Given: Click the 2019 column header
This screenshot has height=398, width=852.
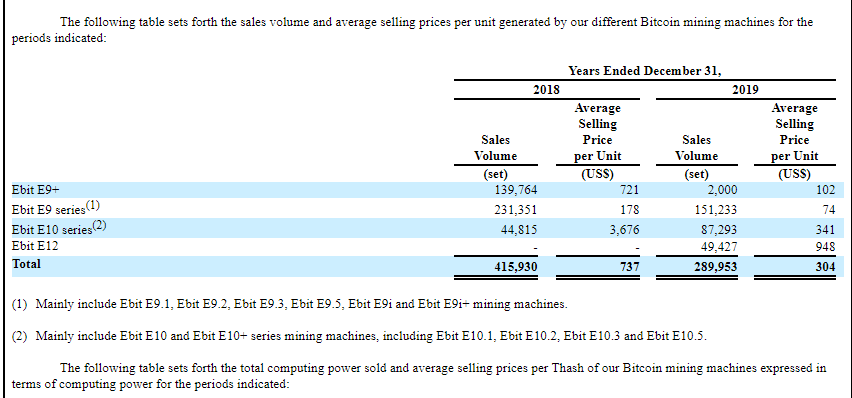Looking at the screenshot, I should tap(745, 90).
